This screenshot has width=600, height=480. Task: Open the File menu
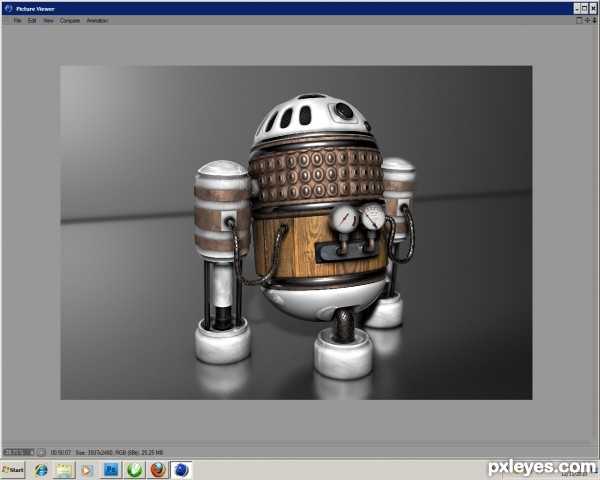click(x=17, y=21)
